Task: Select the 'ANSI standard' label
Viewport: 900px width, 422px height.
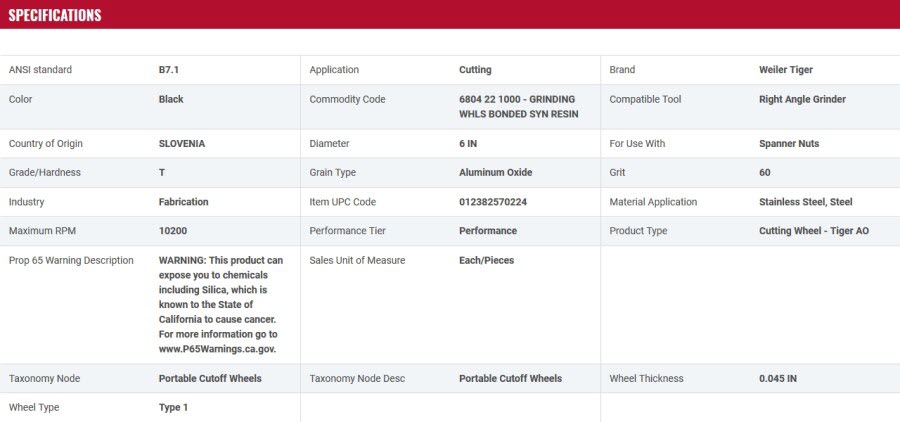Action: tap(40, 70)
